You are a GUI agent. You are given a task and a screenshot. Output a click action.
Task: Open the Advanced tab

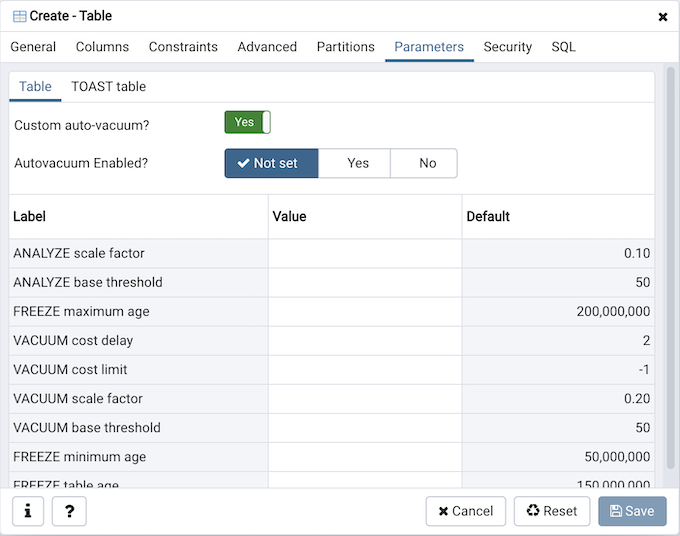pyautogui.click(x=267, y=47)
